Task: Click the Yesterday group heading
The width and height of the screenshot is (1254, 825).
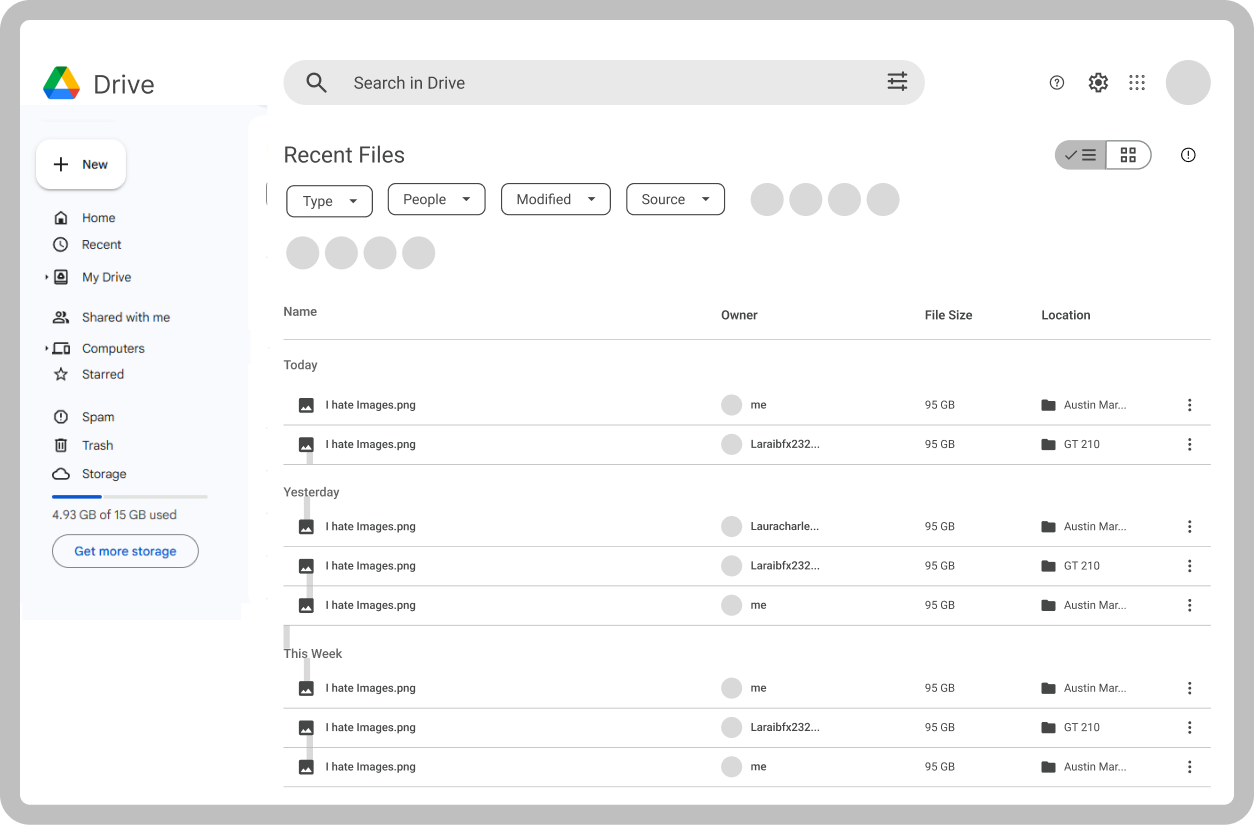Action: 311,492
